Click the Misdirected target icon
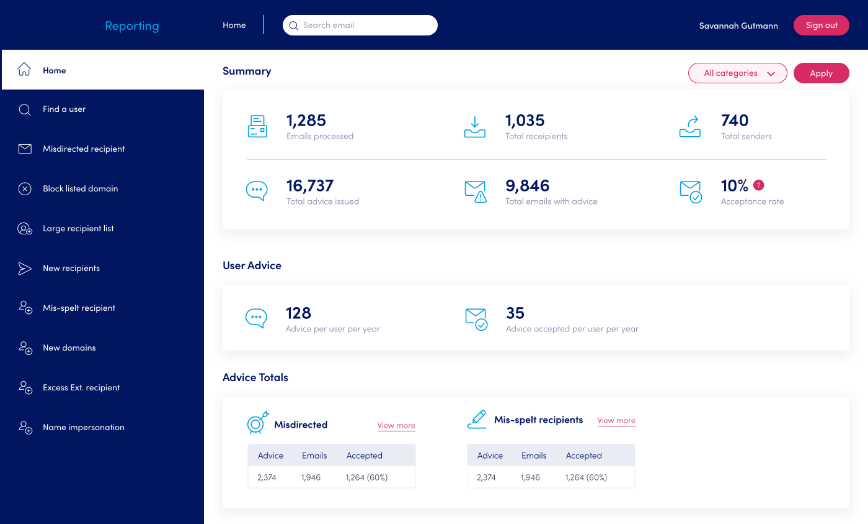This screenshot has height=524, width=868. click(257, 423)
